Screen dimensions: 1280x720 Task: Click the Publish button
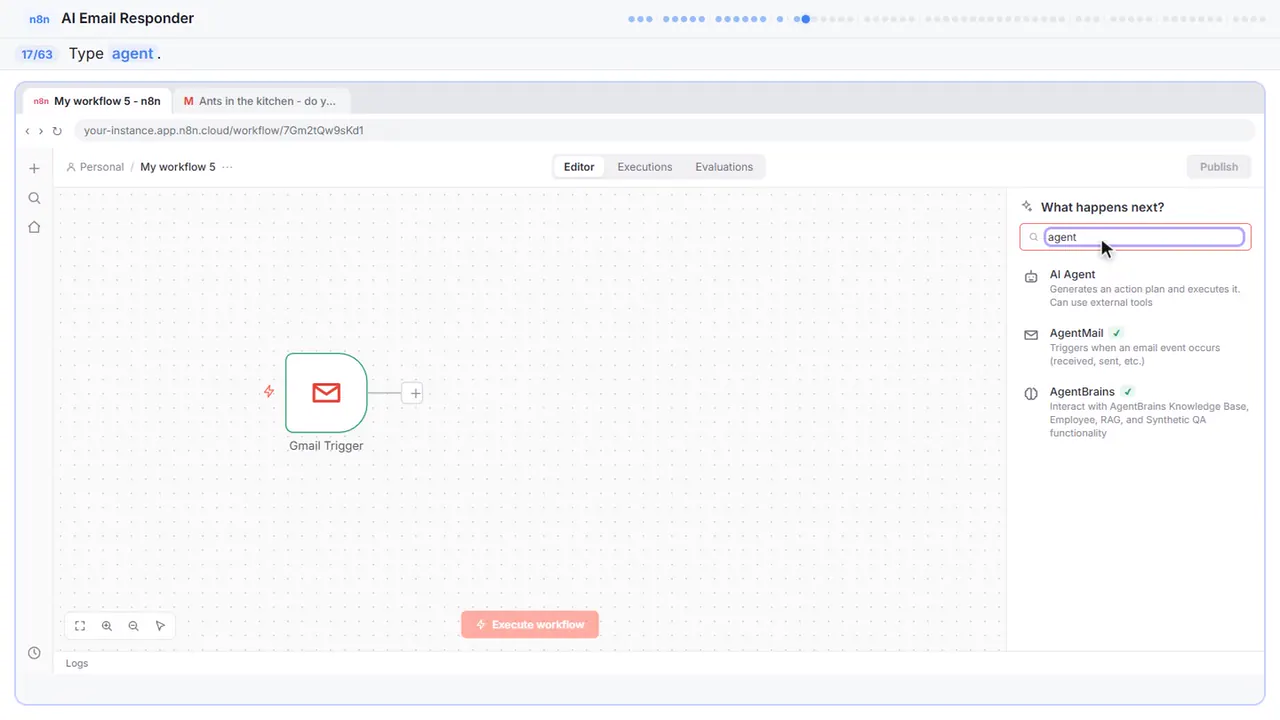point(1219,167)
